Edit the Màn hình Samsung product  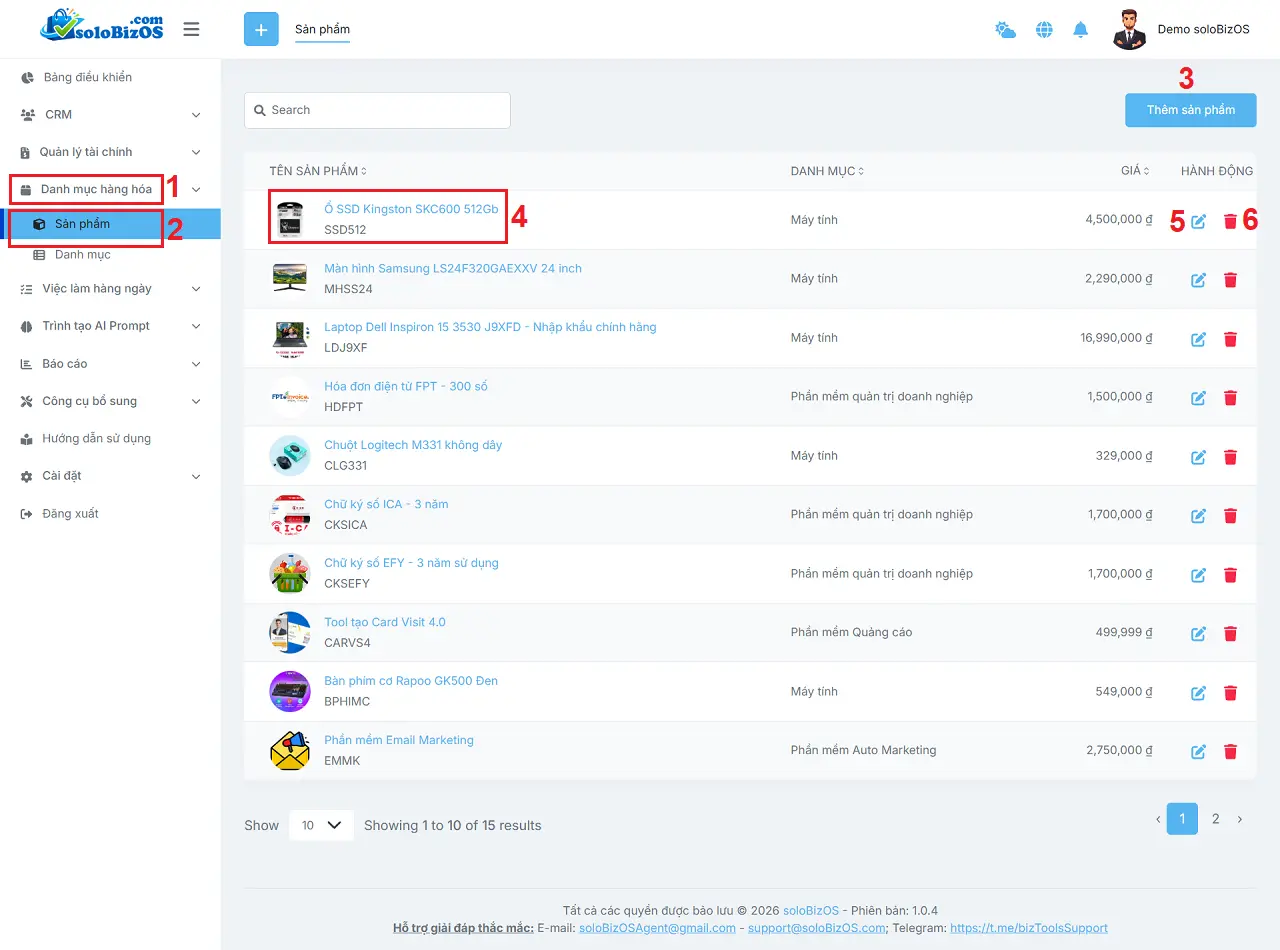click(x=1198, y=280)
